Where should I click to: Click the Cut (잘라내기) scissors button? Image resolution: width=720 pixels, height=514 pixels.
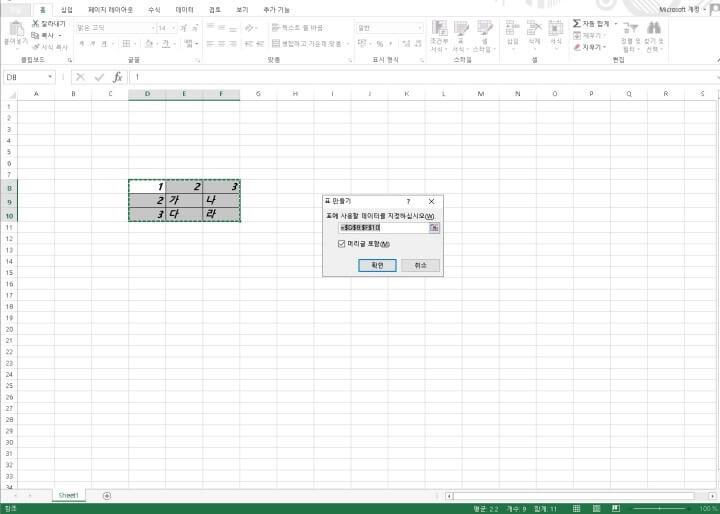tap(49, 23)
